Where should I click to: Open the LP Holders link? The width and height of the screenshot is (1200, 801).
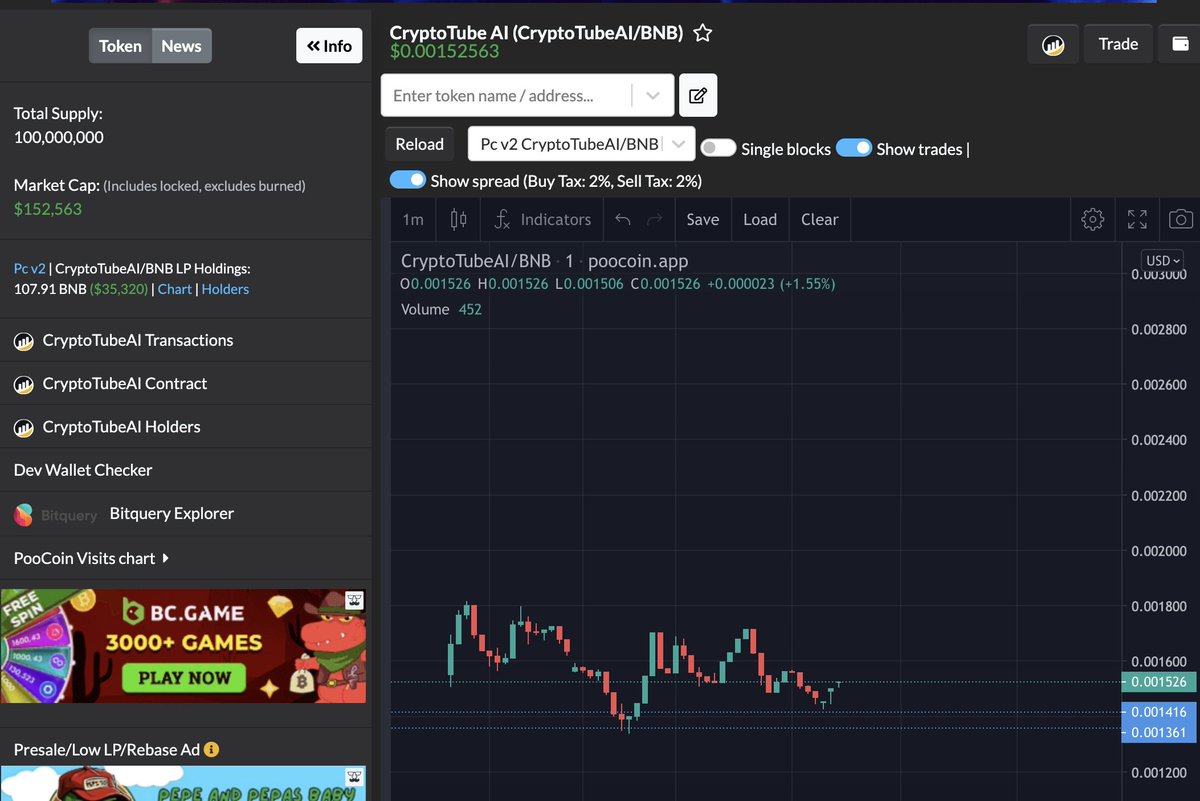[x=225, y=289]
